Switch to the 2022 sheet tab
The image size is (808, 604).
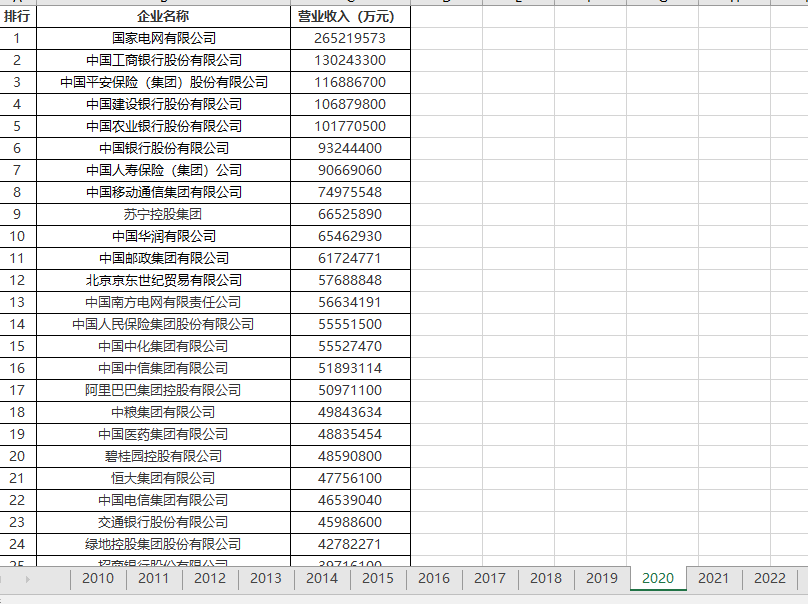(x=770, y=578)
